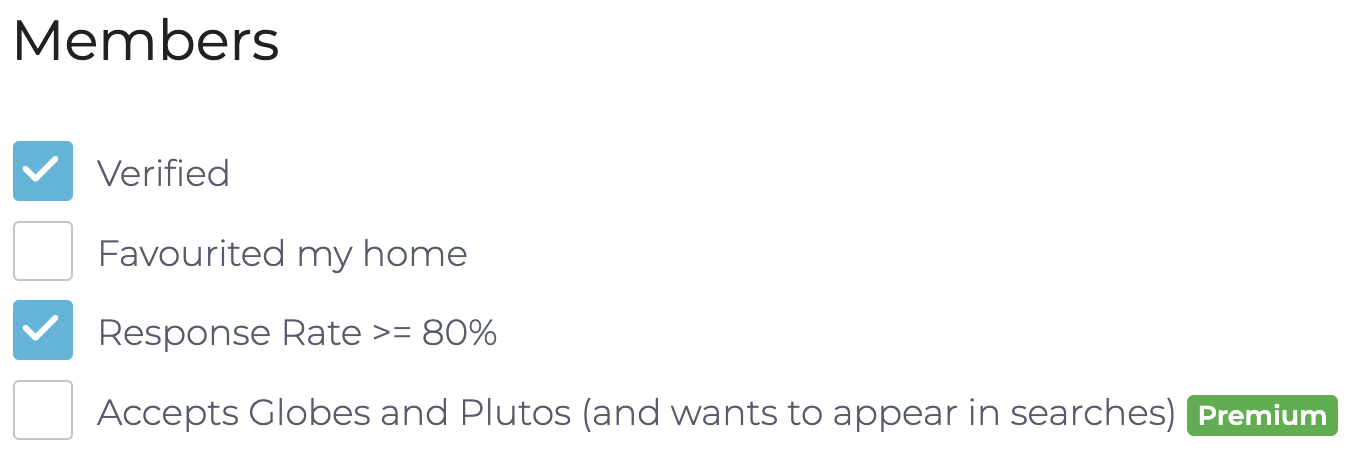This screenshot has width=1358, height=460.
Task: Disable the Response Rate >= 80% checkbox
Action: pyautogui.click(x=43, y=330)
